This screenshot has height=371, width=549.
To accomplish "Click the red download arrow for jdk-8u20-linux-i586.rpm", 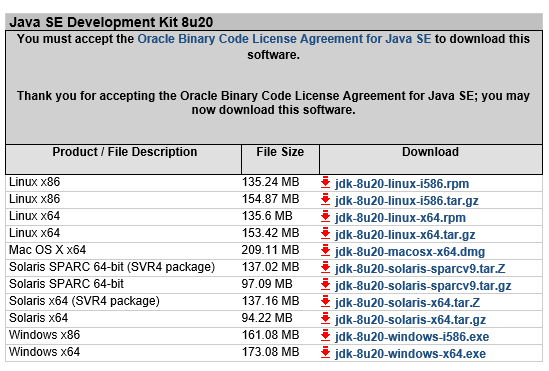I will tap(325, 182).
